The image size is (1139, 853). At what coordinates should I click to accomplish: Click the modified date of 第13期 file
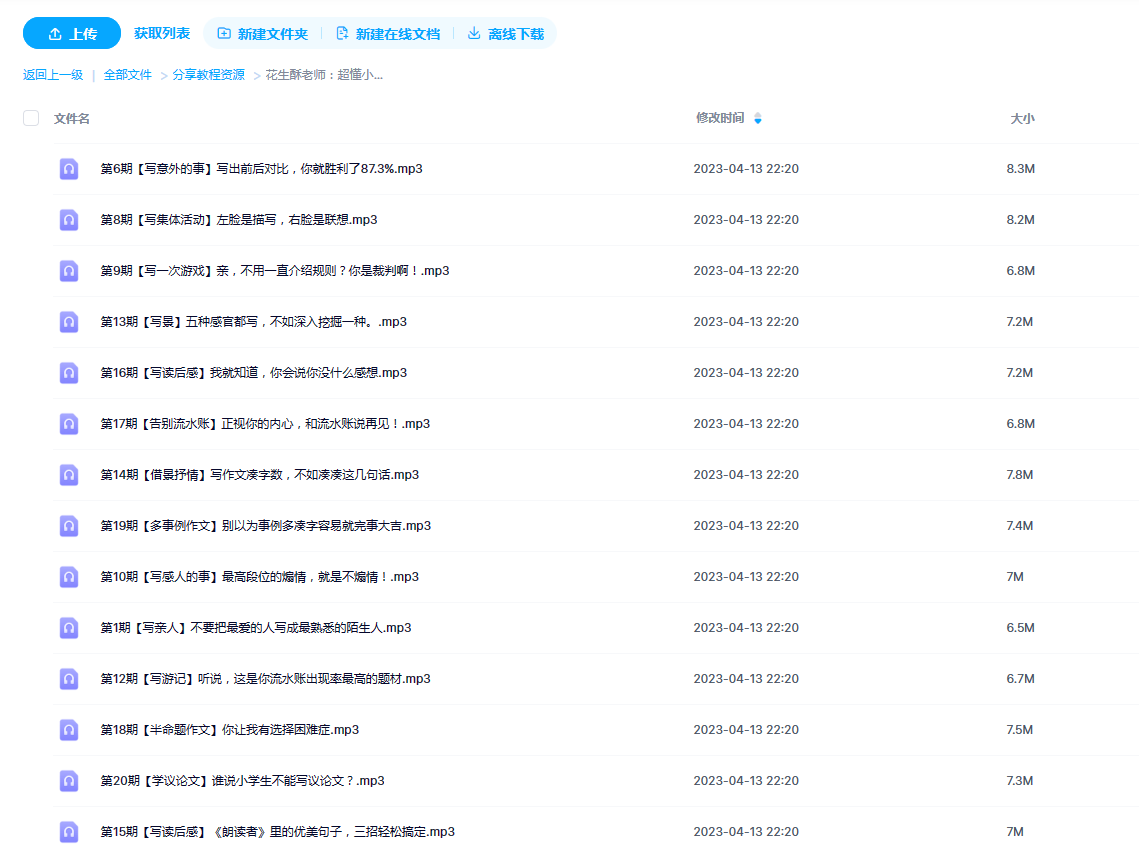pos(746,321)
